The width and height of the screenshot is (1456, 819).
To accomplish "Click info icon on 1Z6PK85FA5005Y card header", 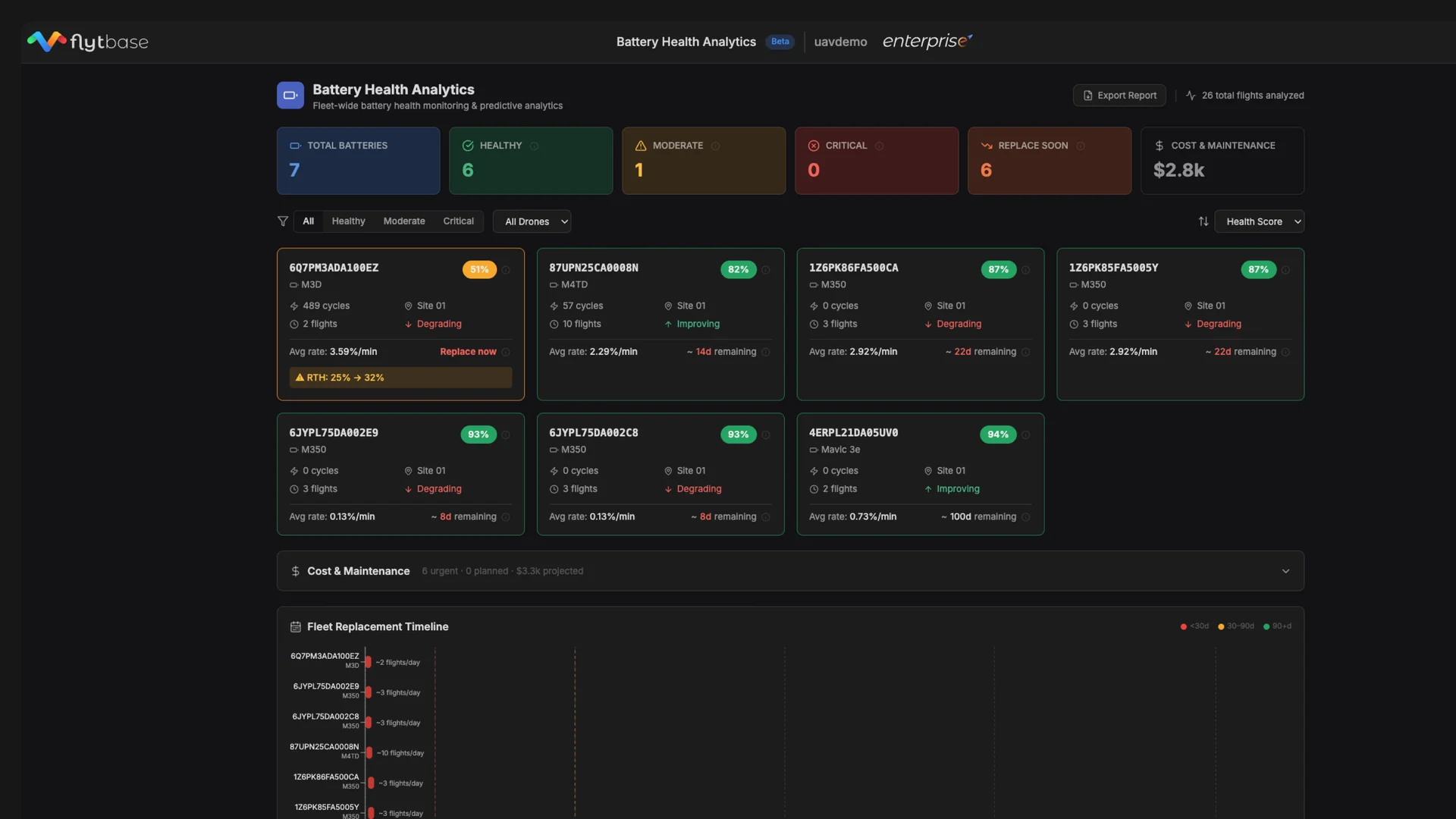I will click(1285, 270).
